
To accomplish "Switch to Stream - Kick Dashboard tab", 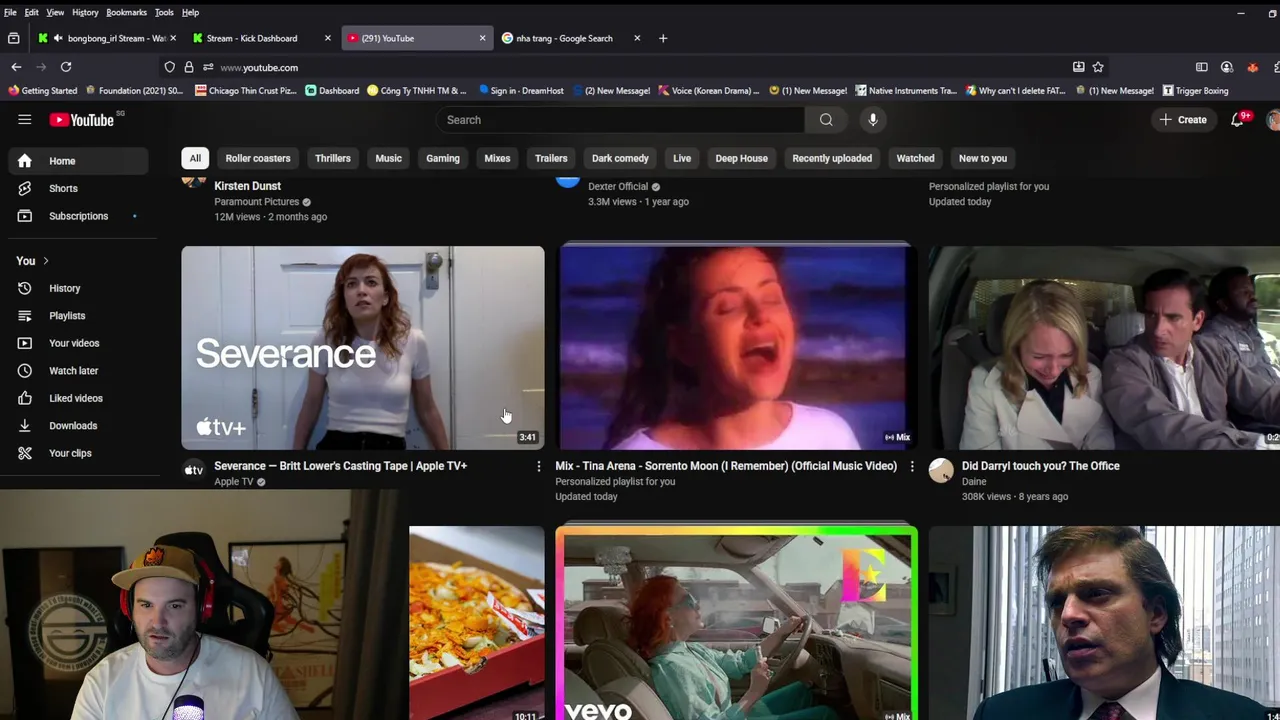I will [262, 38].
